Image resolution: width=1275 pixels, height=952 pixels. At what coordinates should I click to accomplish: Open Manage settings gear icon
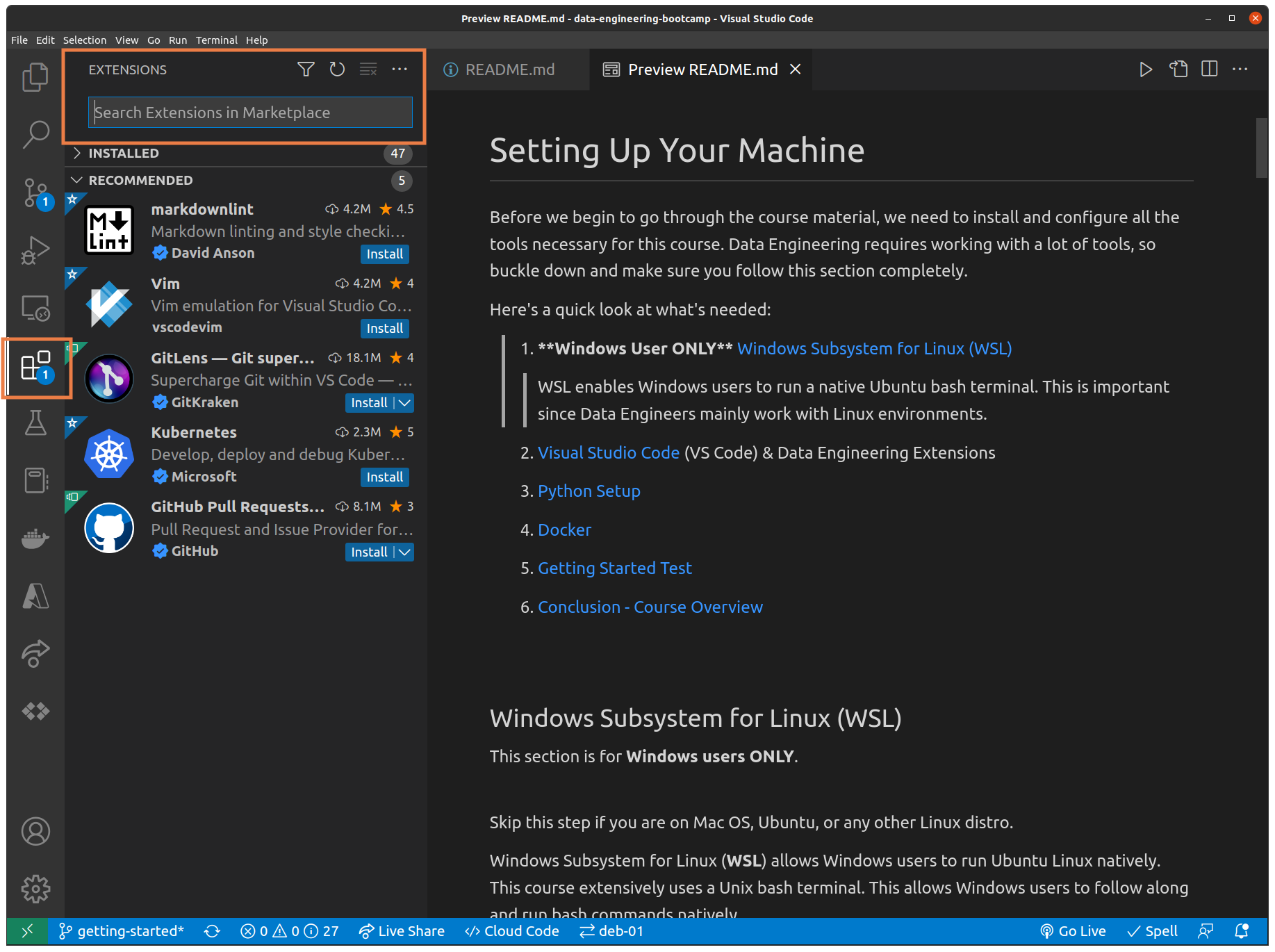pos(35,888)
